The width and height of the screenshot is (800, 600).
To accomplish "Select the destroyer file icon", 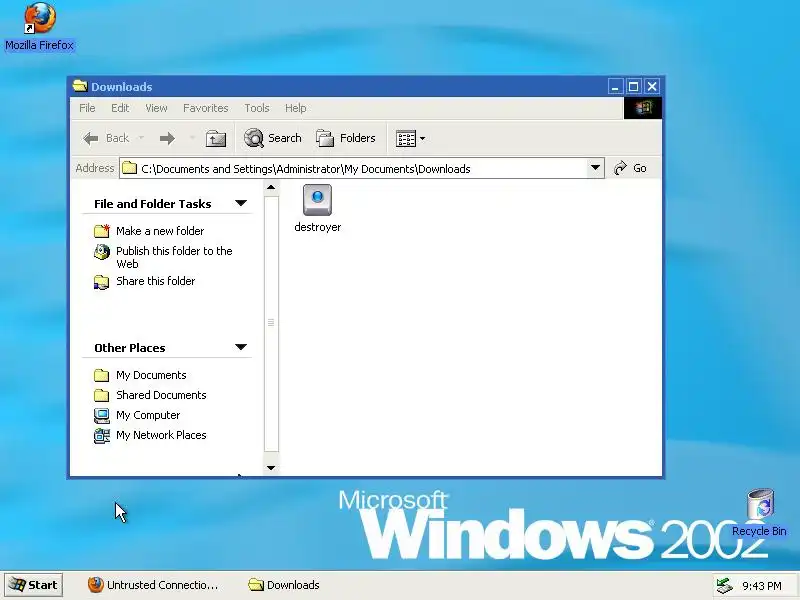I will pos(317,200).
